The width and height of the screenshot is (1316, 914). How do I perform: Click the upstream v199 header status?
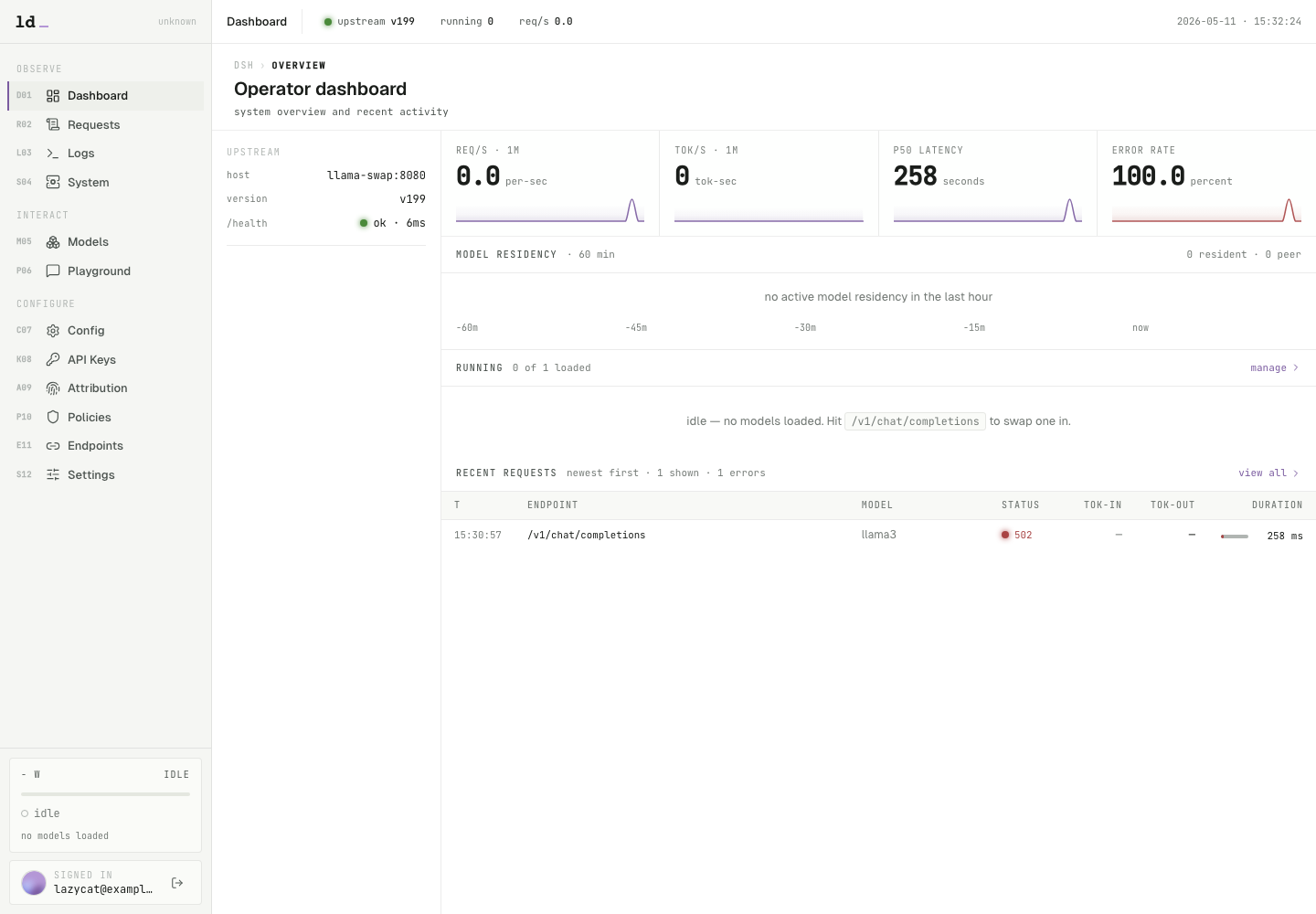click(369, 22)
